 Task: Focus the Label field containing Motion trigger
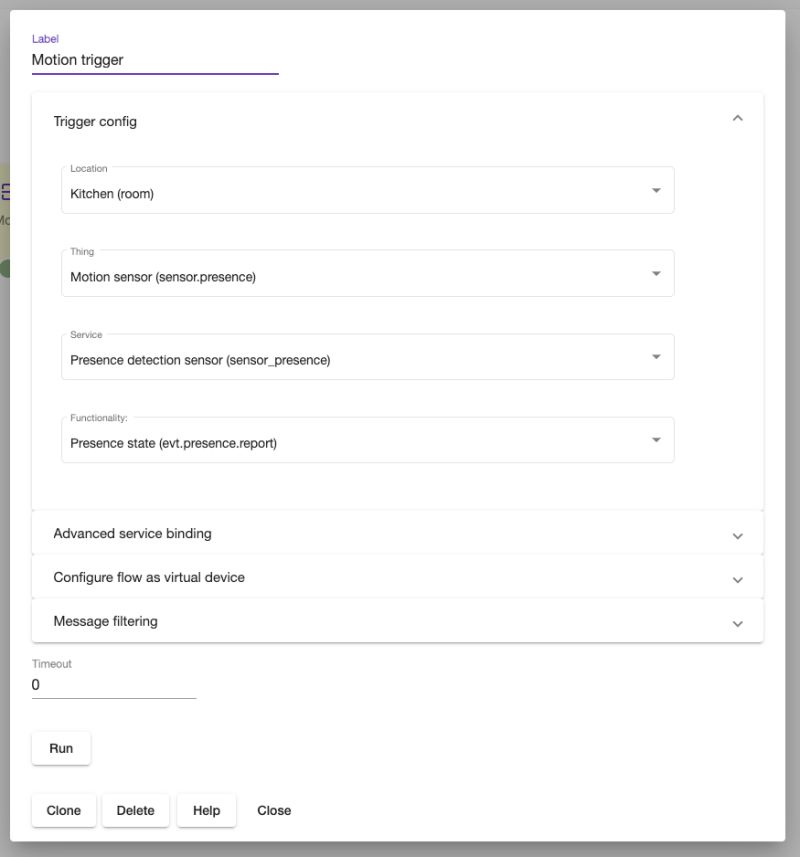(x=155, y=60)
